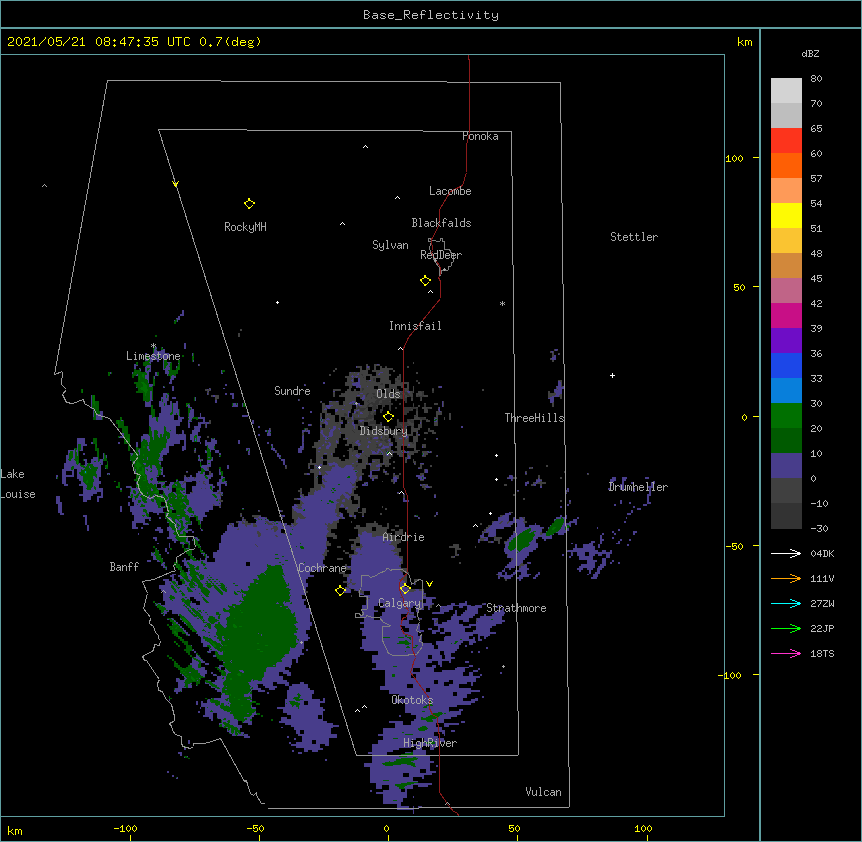This screenshot has width=862, height=842.
Task: Click the yellow diamond marker near Olds
Action: 388,417
